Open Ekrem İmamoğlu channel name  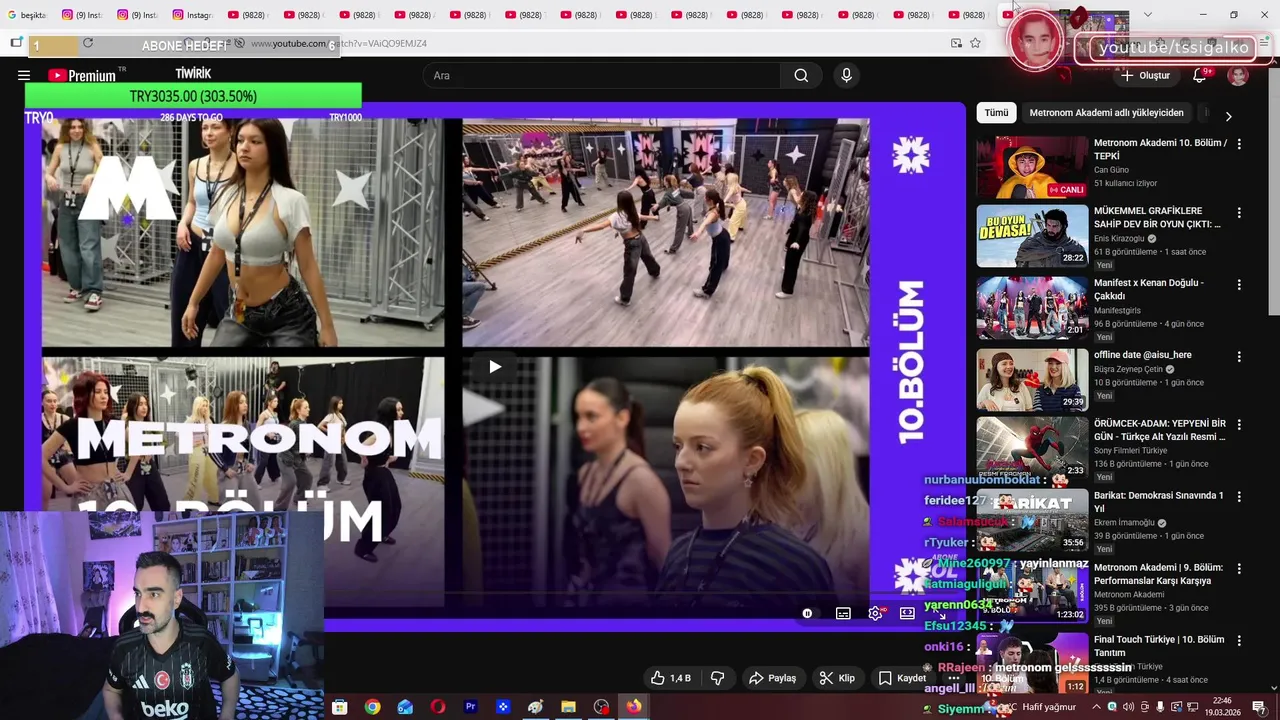(x=1124, y=523)
